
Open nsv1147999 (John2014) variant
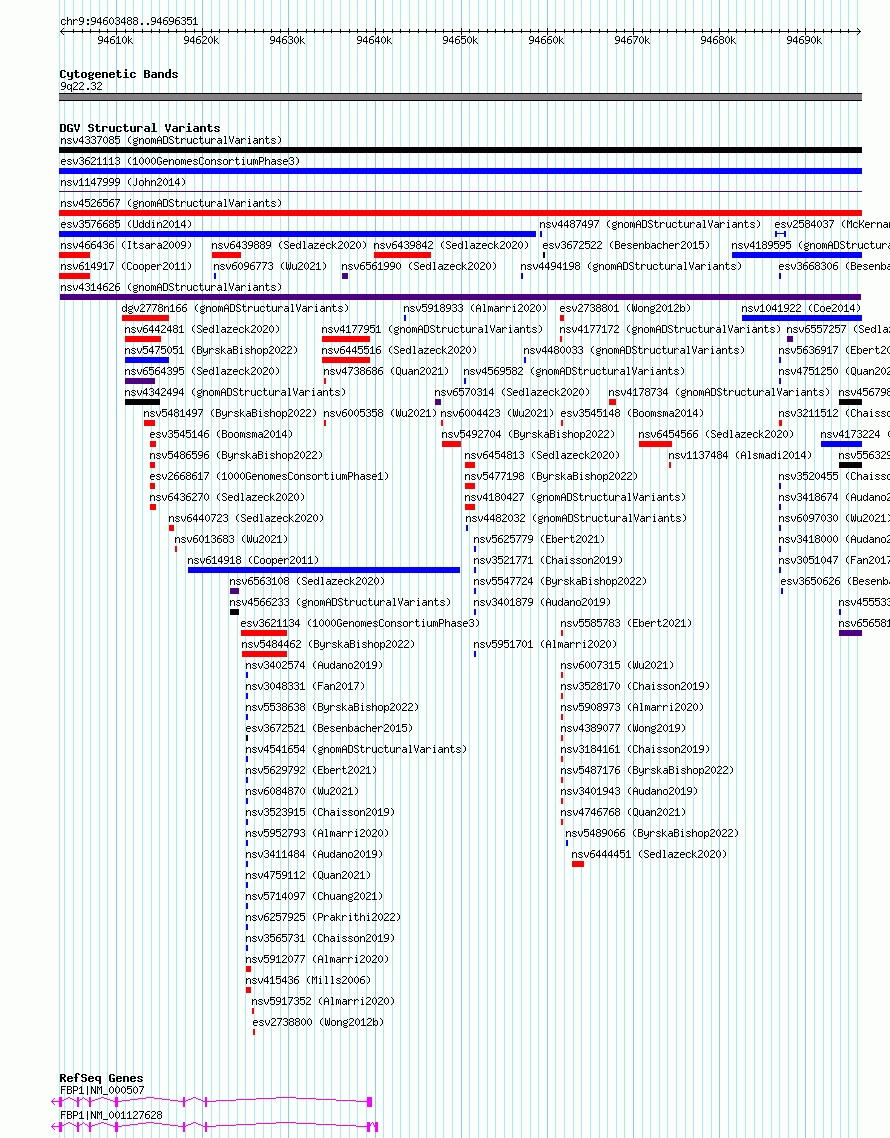(x=123, y=182)
